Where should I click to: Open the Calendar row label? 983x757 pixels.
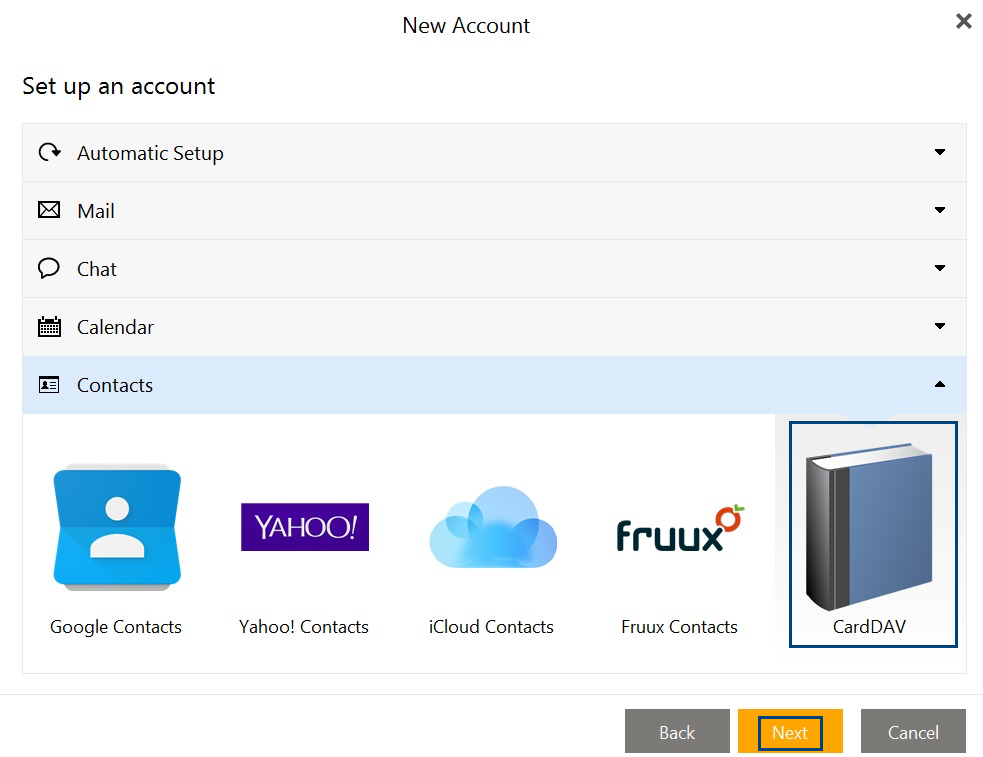tap(115, 327)
